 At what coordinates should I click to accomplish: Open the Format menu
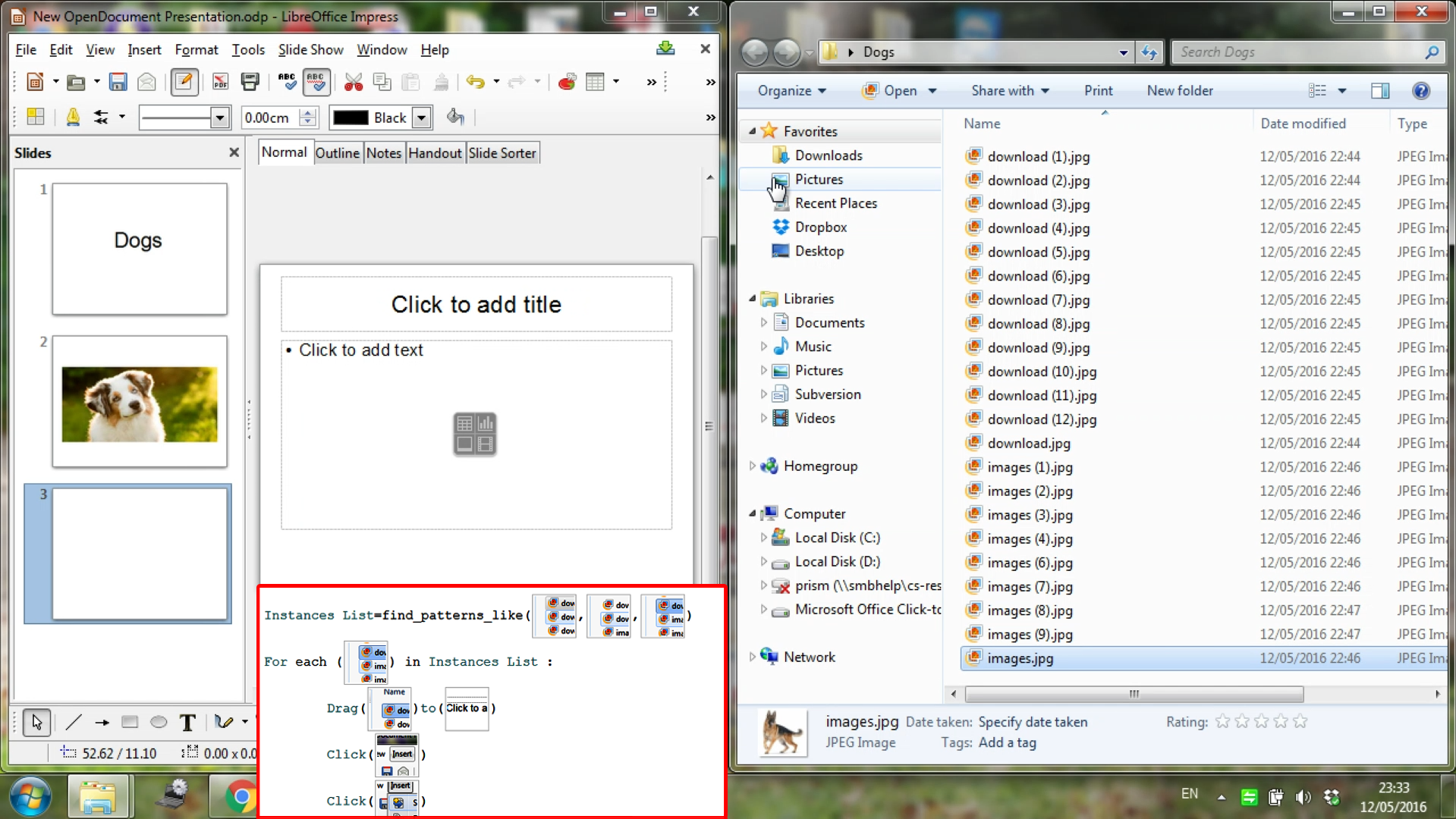click(x=197, y=50)
